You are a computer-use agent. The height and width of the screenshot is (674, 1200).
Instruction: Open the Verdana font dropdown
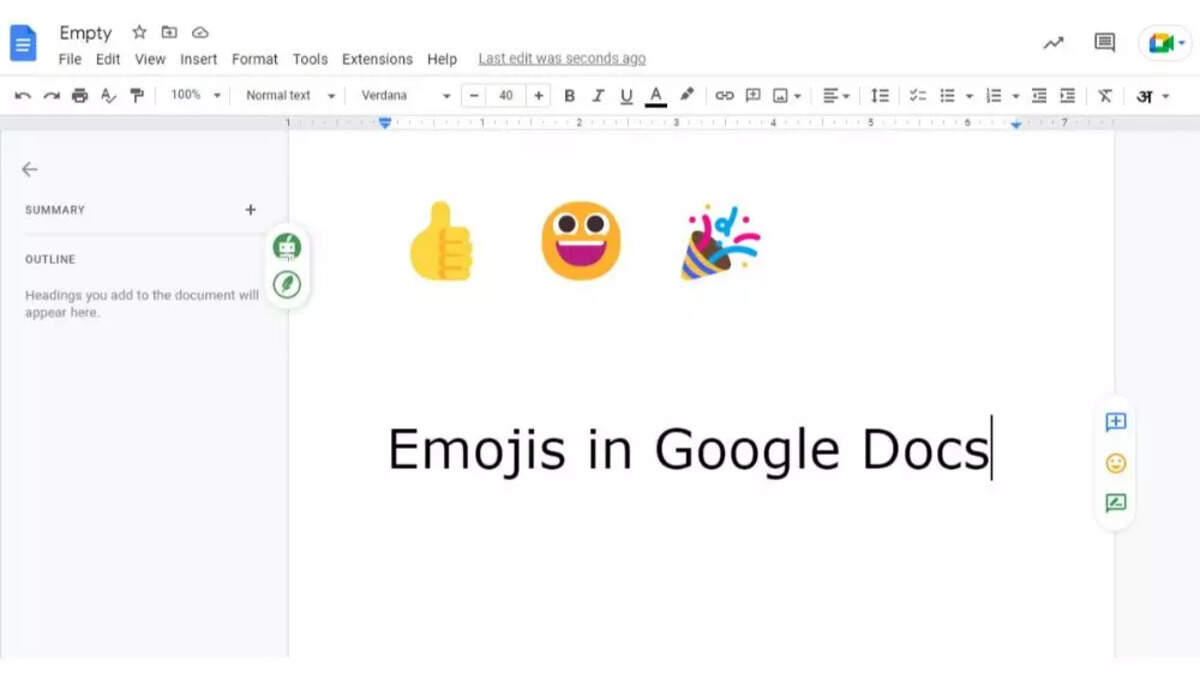pyautogui.click(x=406, y=96)
